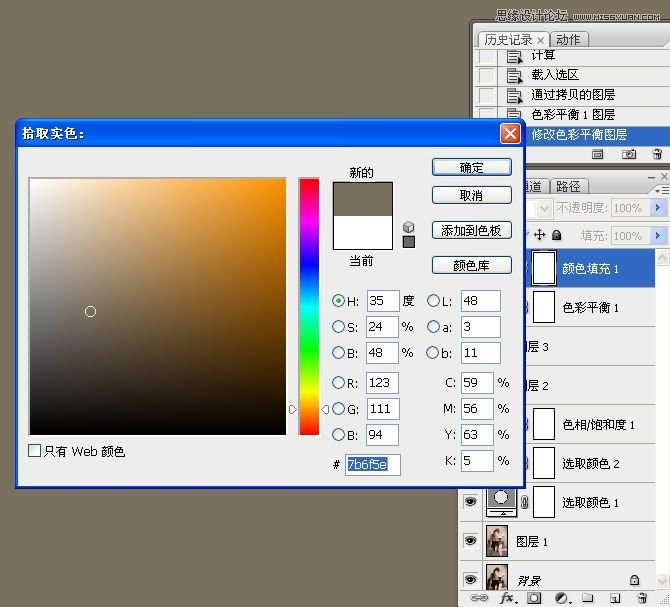Select the B brightness radio button

[338, 352]
